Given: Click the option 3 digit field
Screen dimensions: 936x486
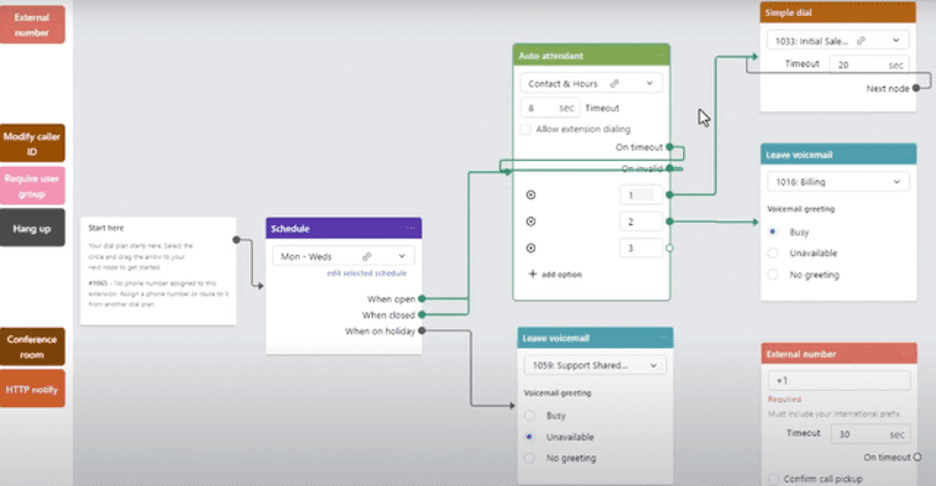Looking at the screenshot, I should point(641,248).
